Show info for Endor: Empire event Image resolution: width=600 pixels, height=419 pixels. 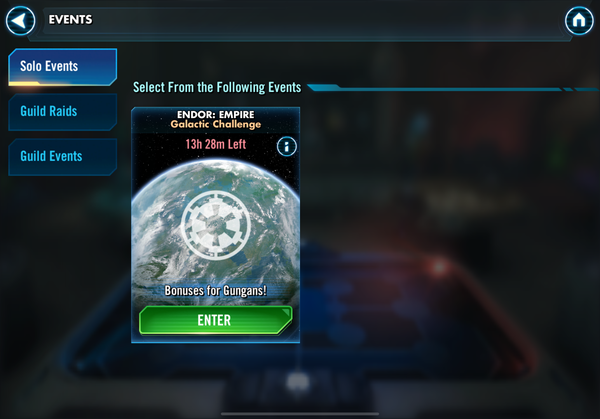click(x=287, y=146)
